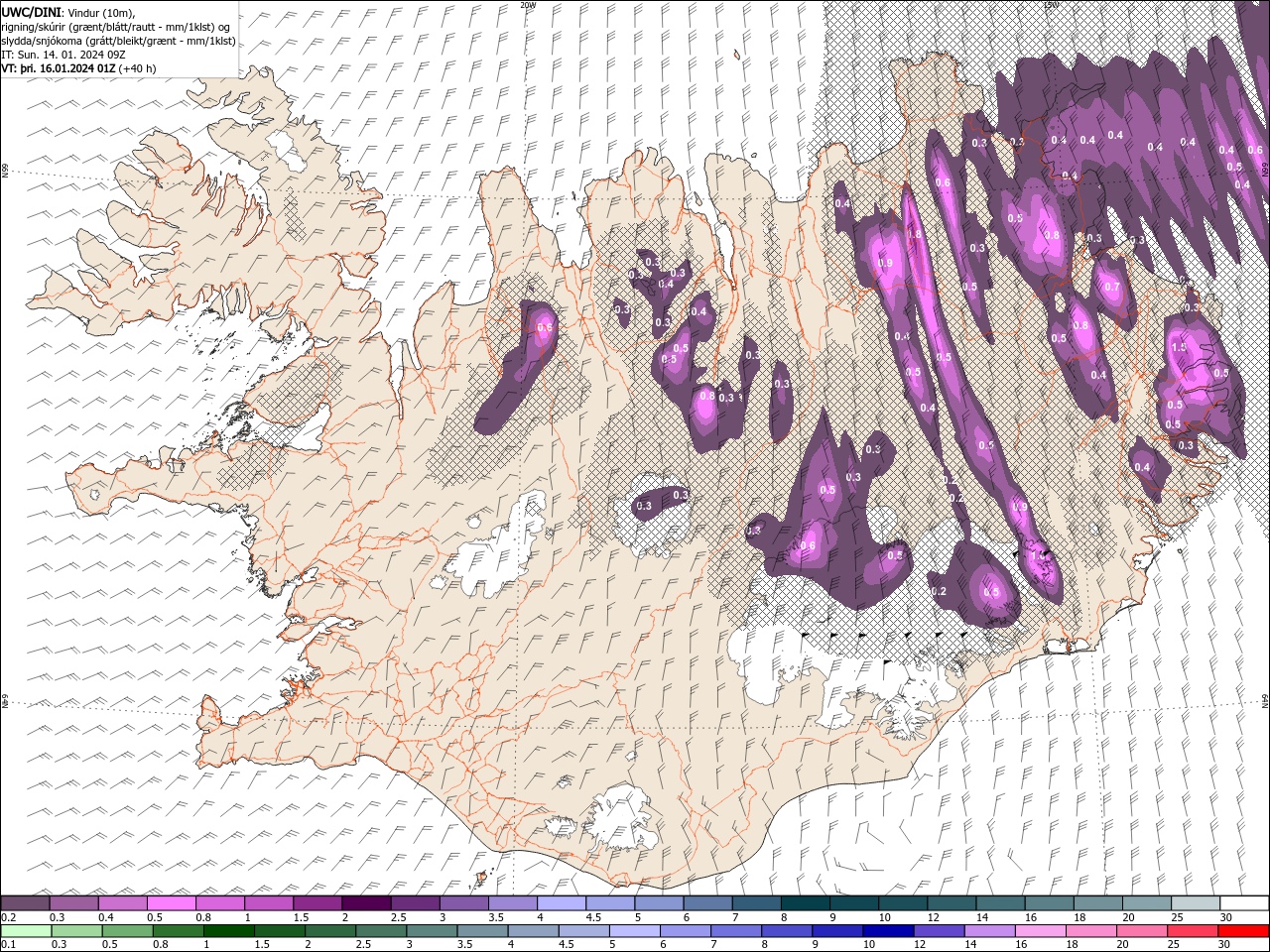The height and width of the screenshot is (952, 1270).
Task: Click the swatch labeled 9 in the purple legend row
Action: 853,903
